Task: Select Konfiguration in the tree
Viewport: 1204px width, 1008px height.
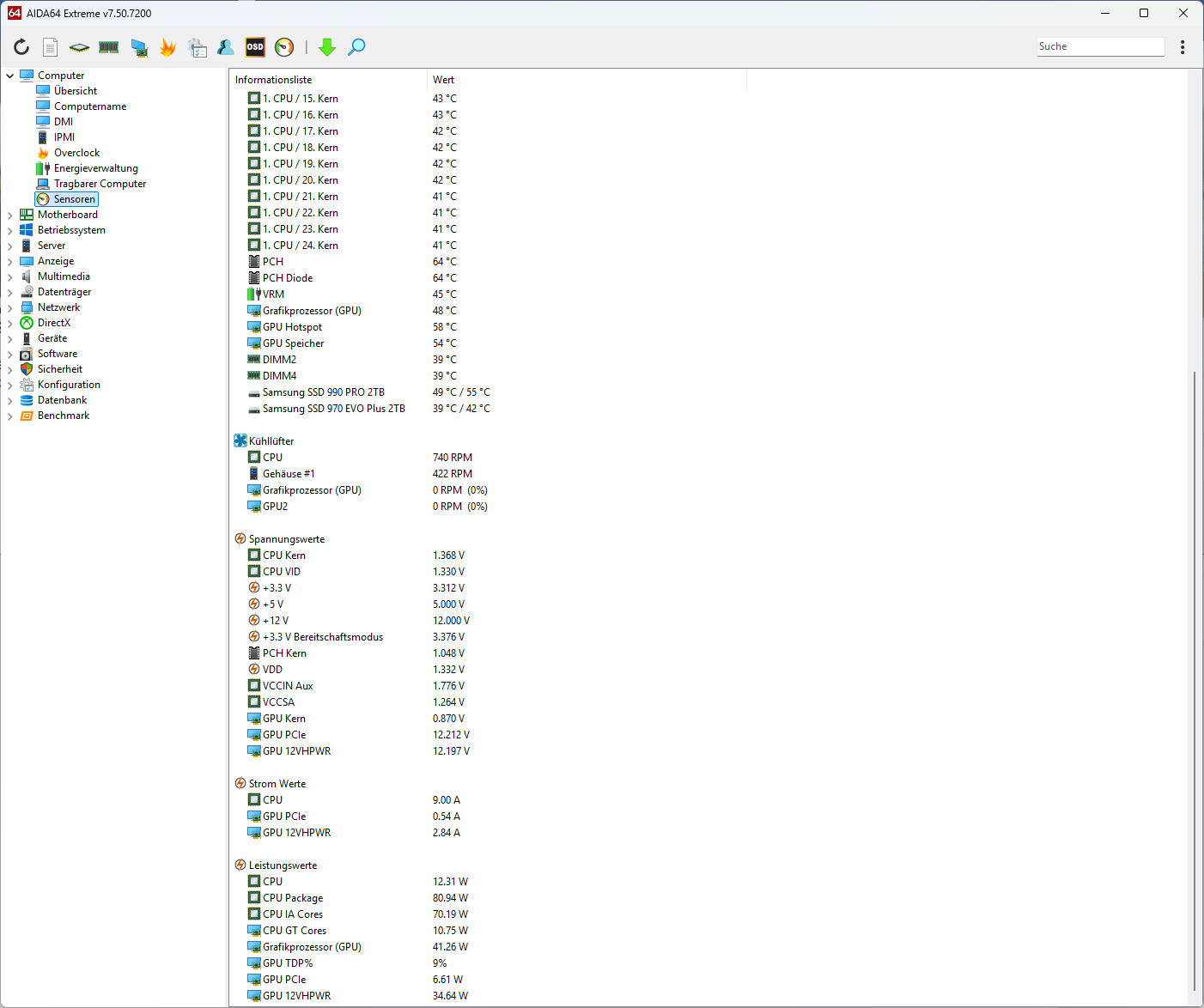Action: 69,385
